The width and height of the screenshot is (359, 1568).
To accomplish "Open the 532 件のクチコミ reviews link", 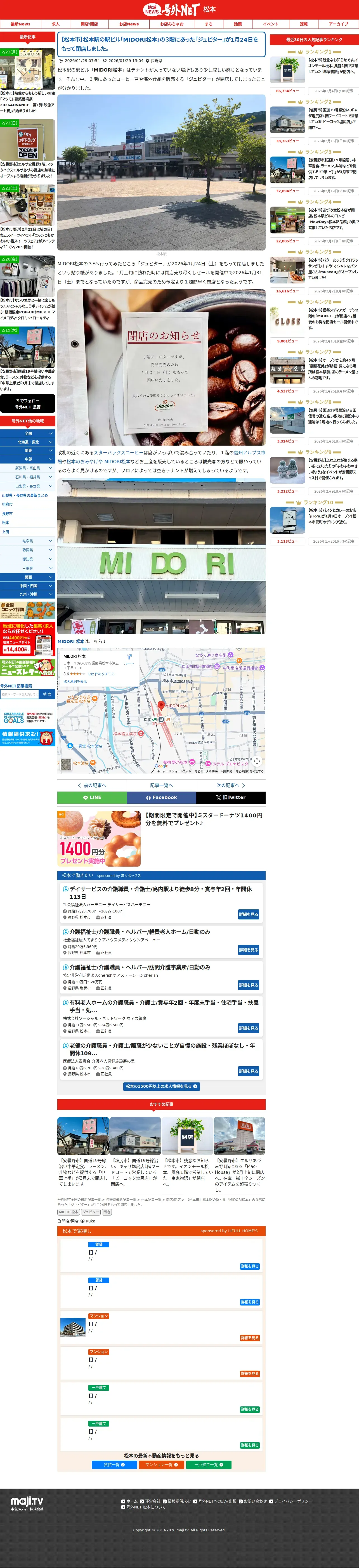I will (x=101, y=675).
